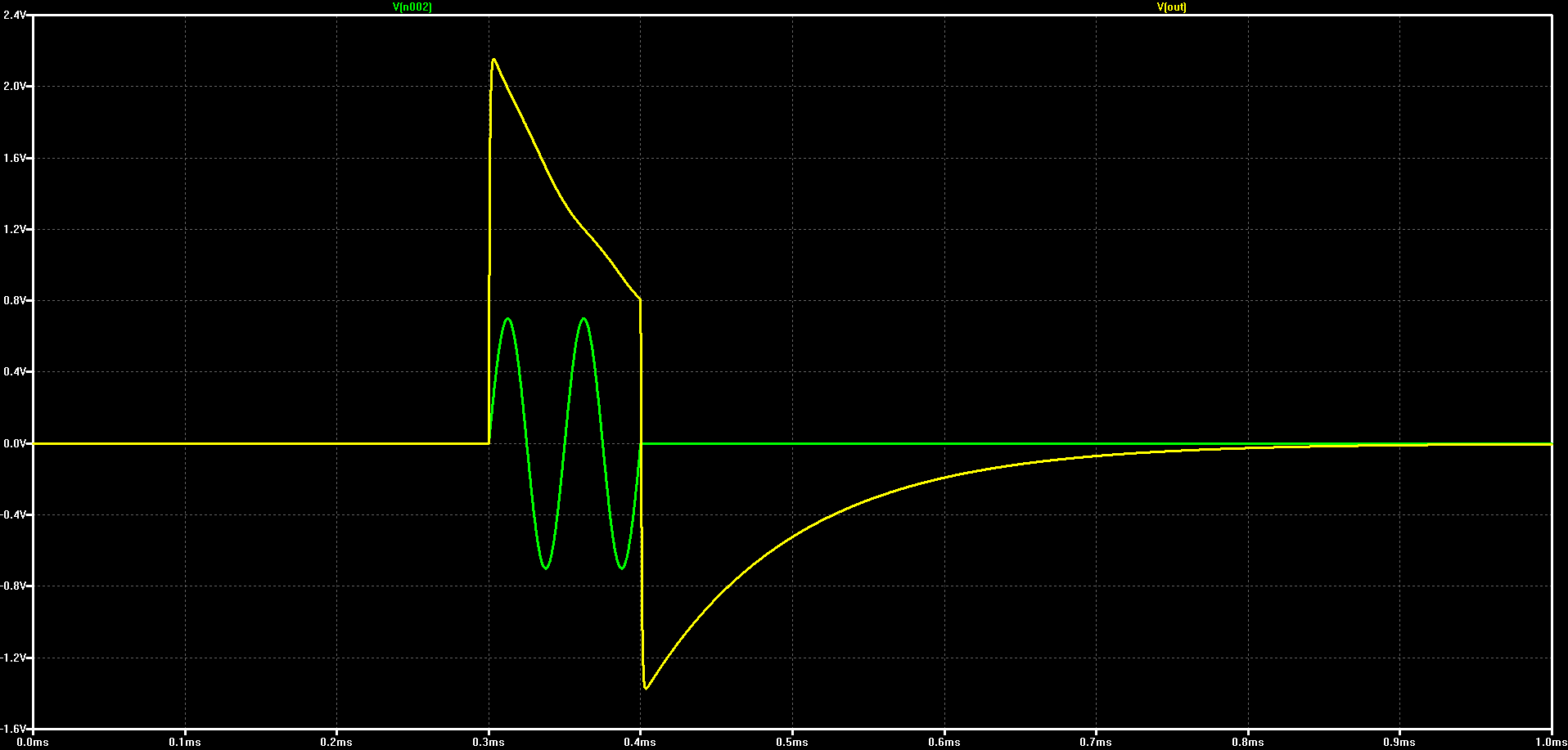The image size is (1568, 750).
Task: Click the 0.6ms time axis label
Action: [x=944, y=743]
